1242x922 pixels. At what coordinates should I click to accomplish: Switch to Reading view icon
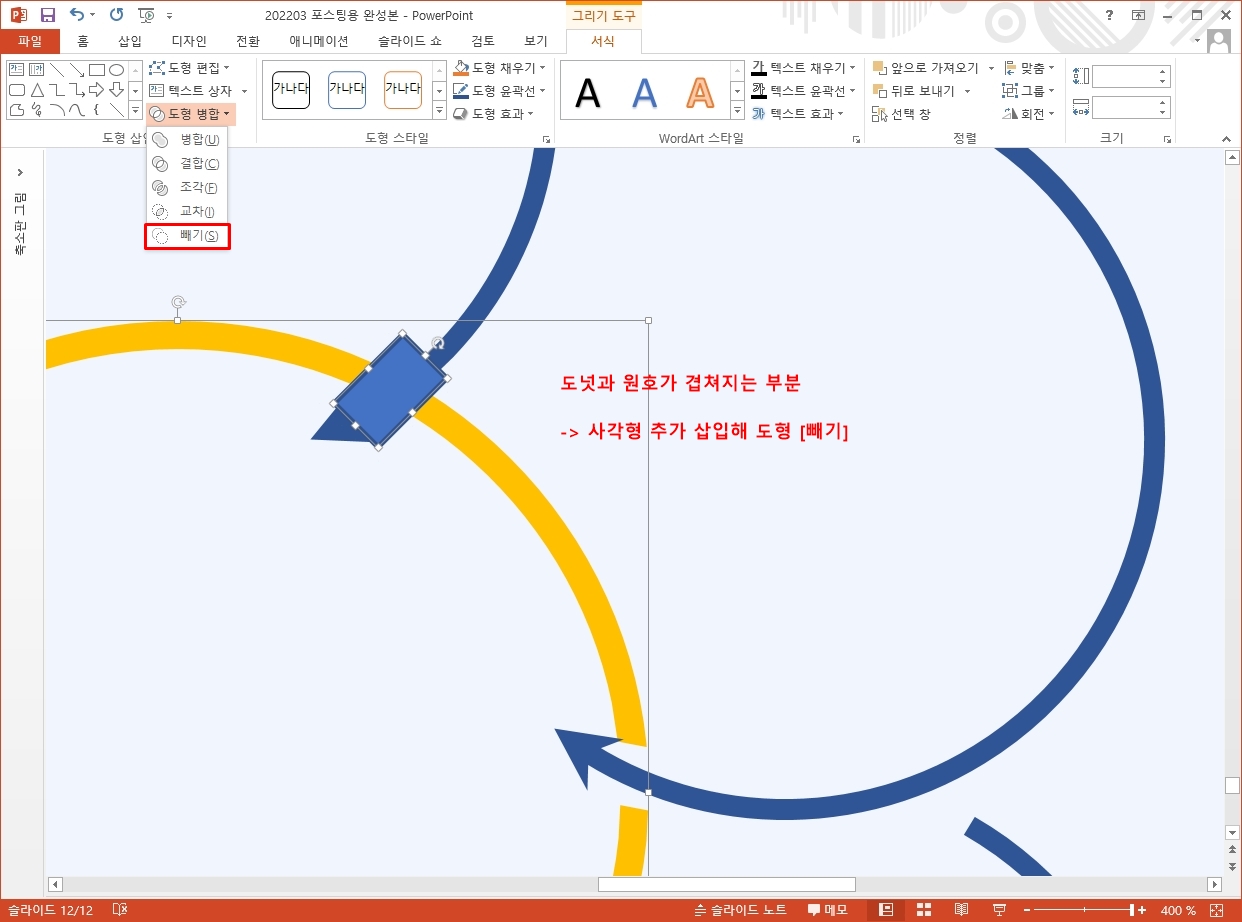[961, 910]
